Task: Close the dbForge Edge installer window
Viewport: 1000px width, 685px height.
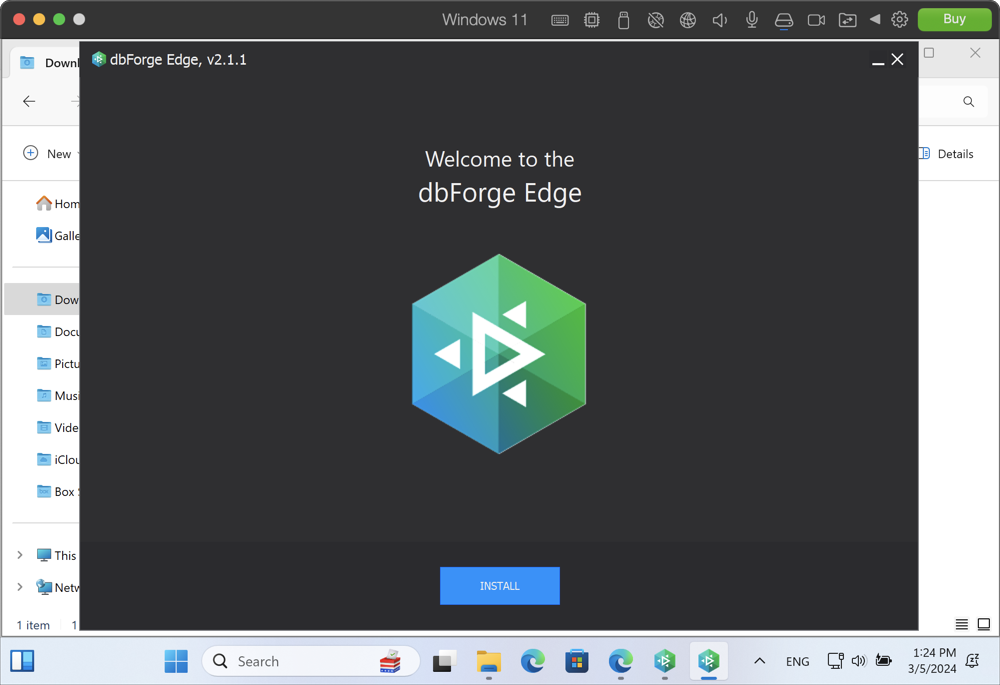Action: coord(897,59)
